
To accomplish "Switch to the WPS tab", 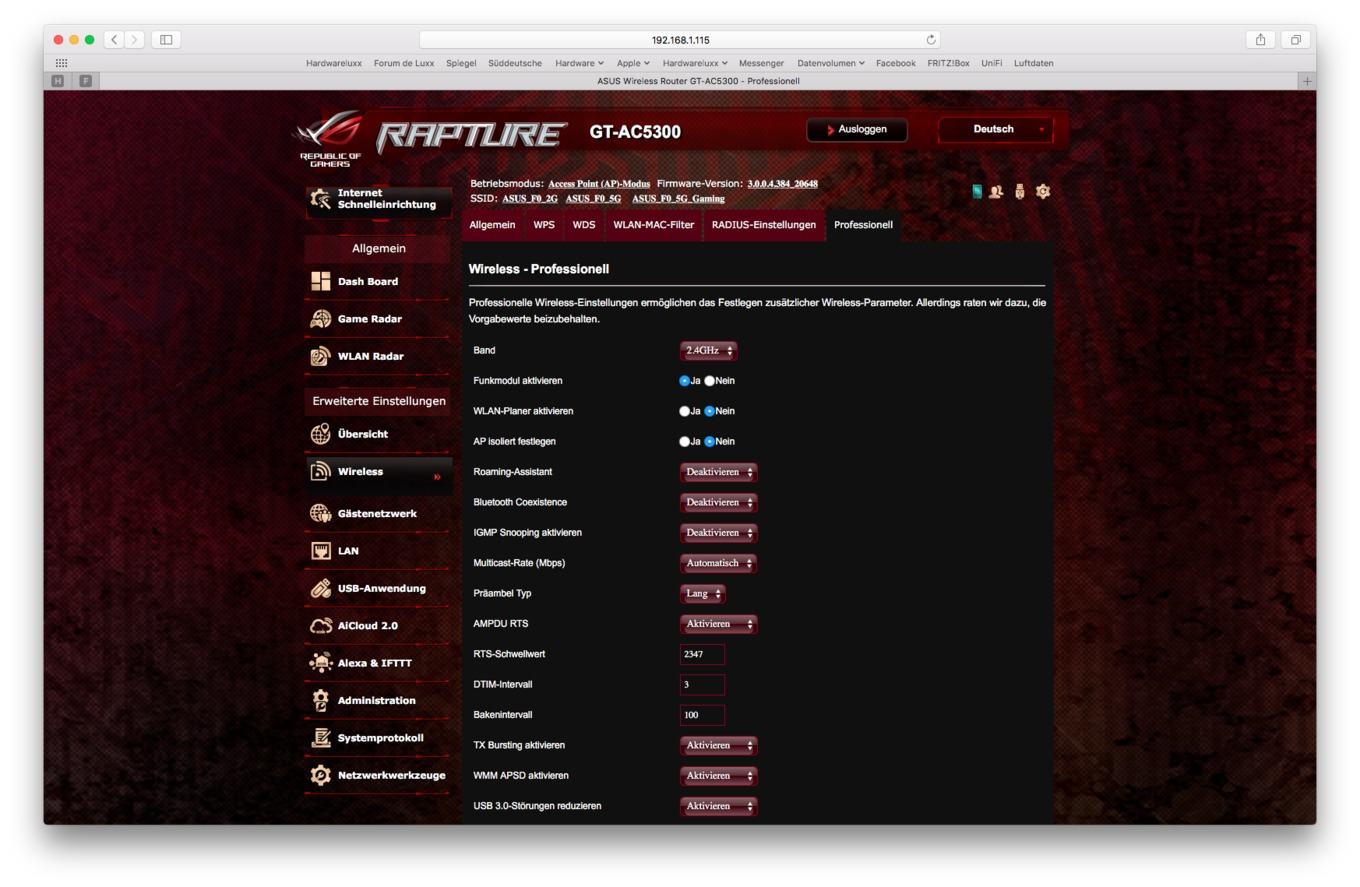I will point(544,225).
